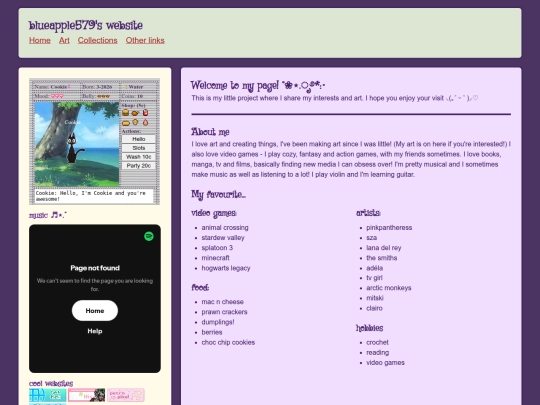This screenshot has height=405, width=540.
Task: Click 'animal crossing' in the games list
Action: point(225,228)
